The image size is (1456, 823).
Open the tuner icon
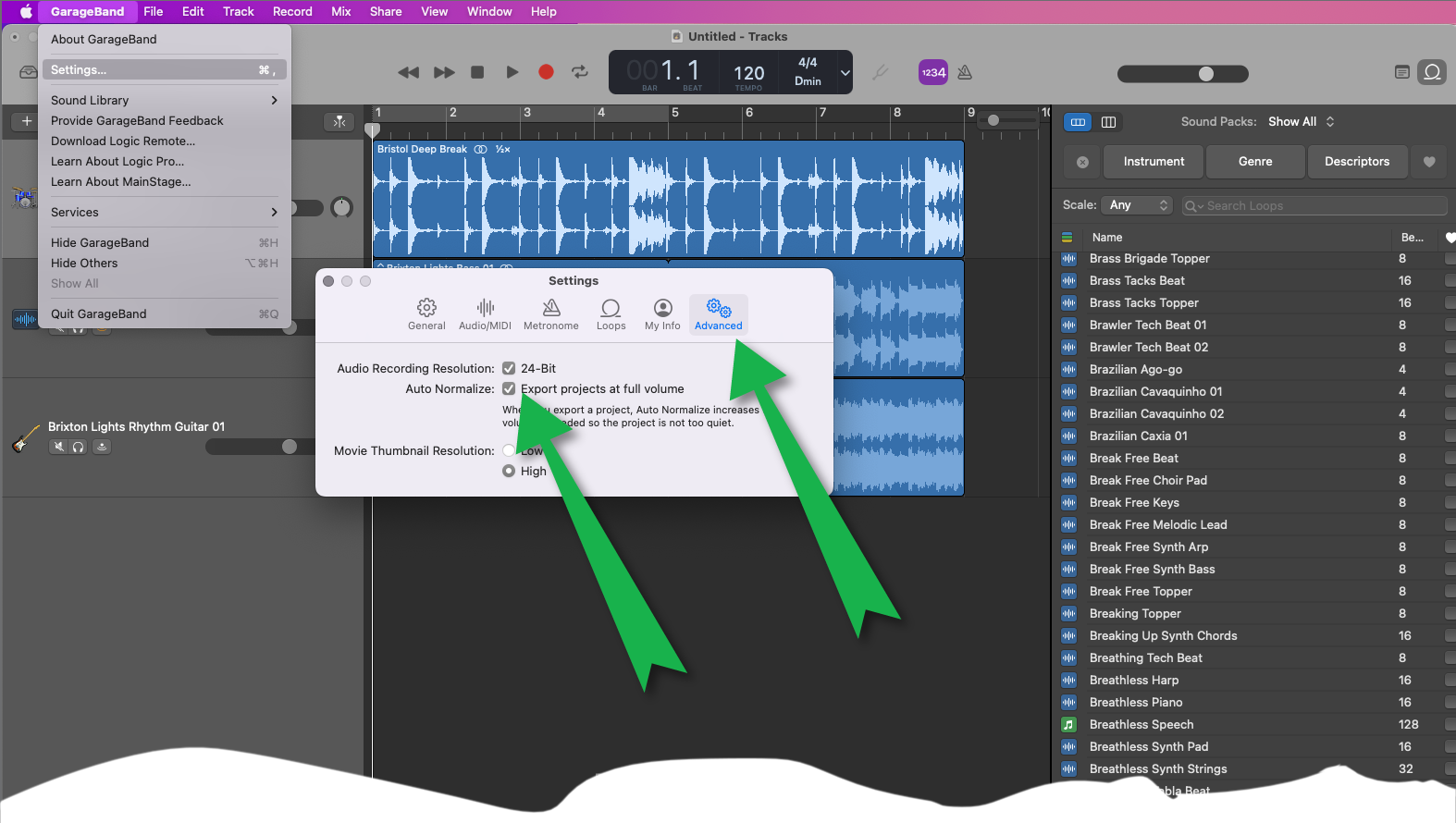pyautogui.click(x=880, y=72)
